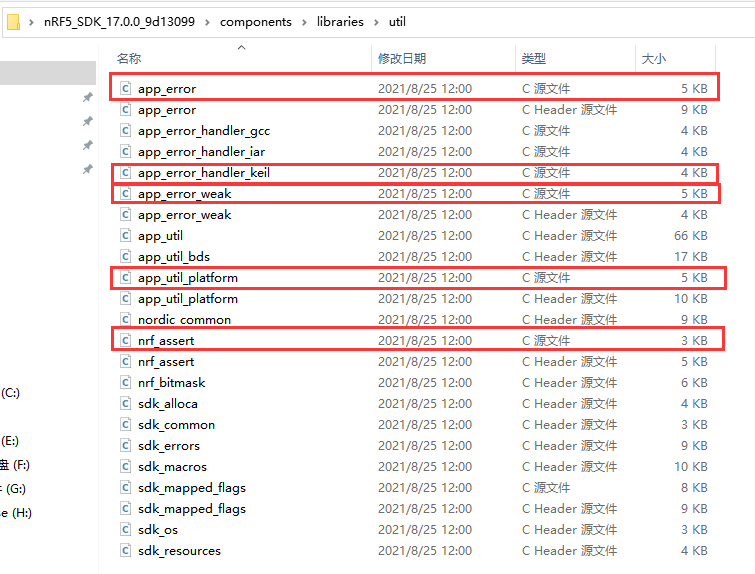
Task: Click the file name app_error_handler_keil
Action: [204, 173]
